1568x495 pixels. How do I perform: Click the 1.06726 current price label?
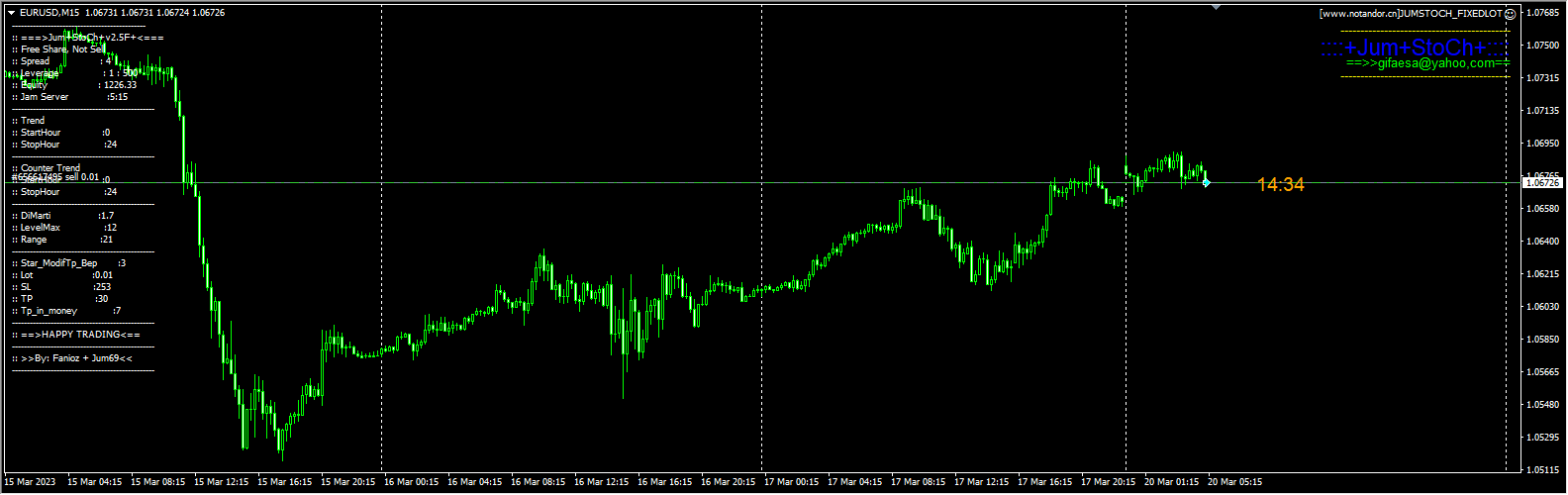click(1542, 183)
